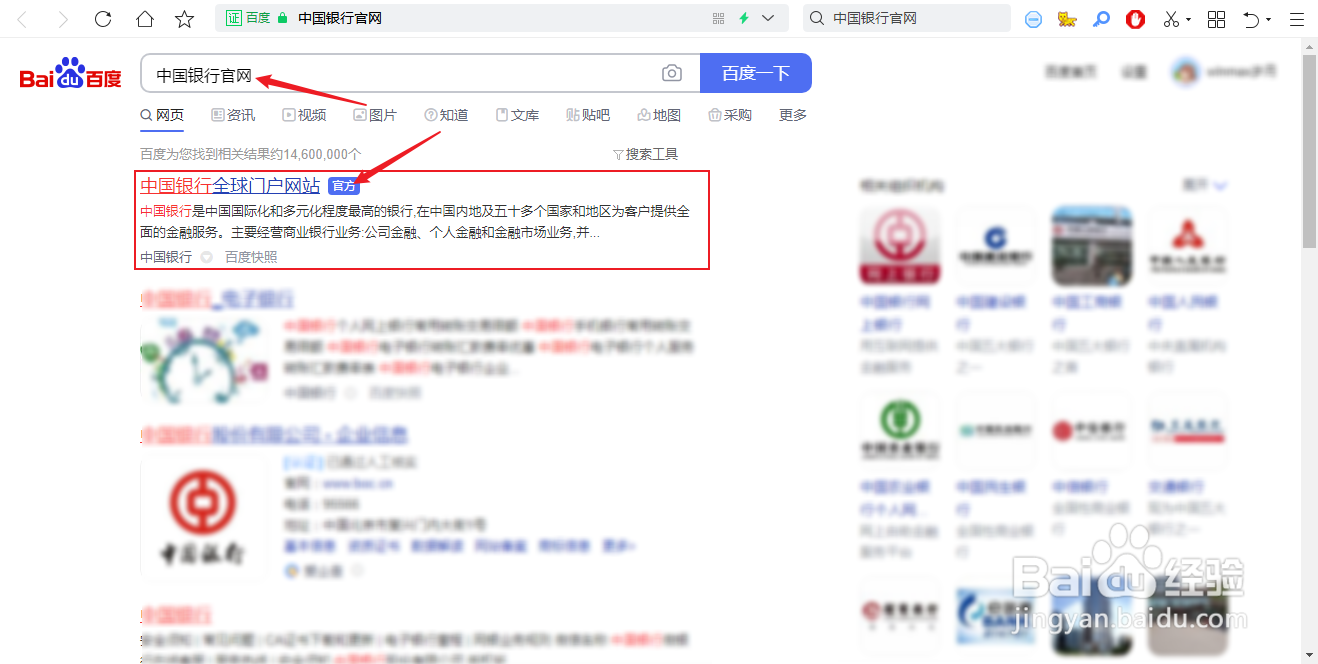Open the 更多 search category menu
The width and height of the screenshot is (1318, 664).
pos(792,114)
